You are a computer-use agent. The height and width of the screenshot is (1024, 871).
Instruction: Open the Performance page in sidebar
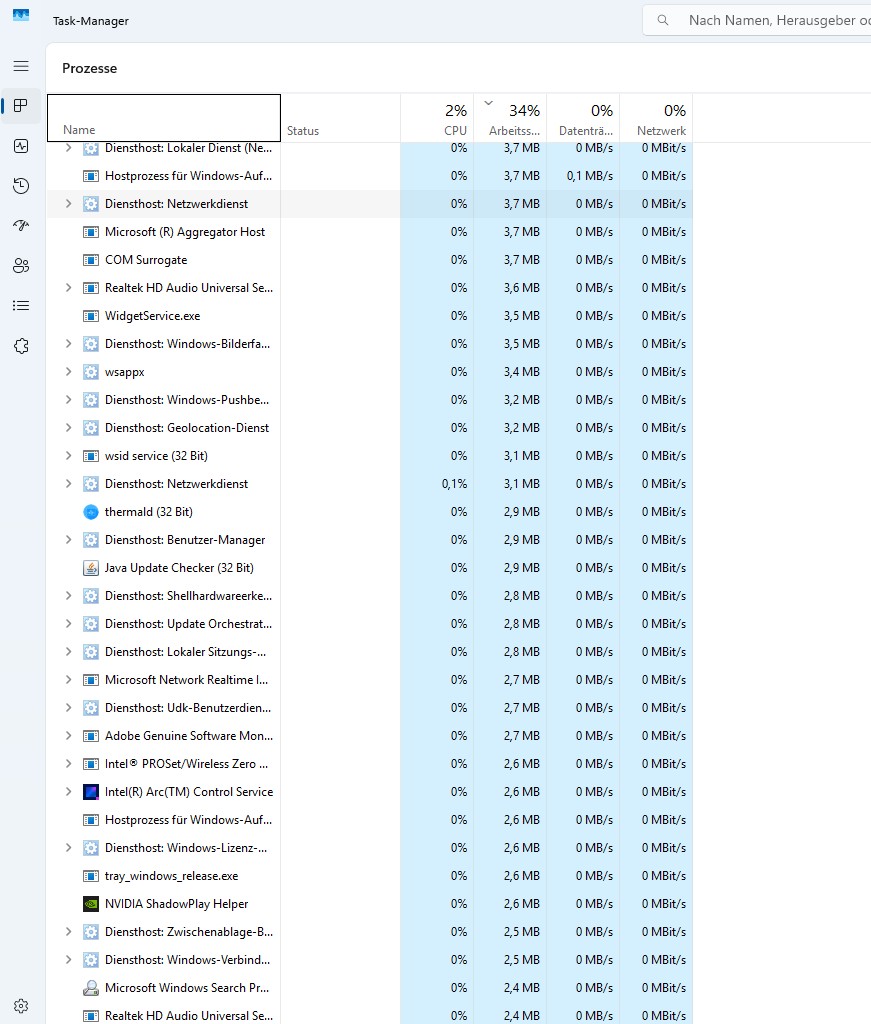tap(21, 146)
